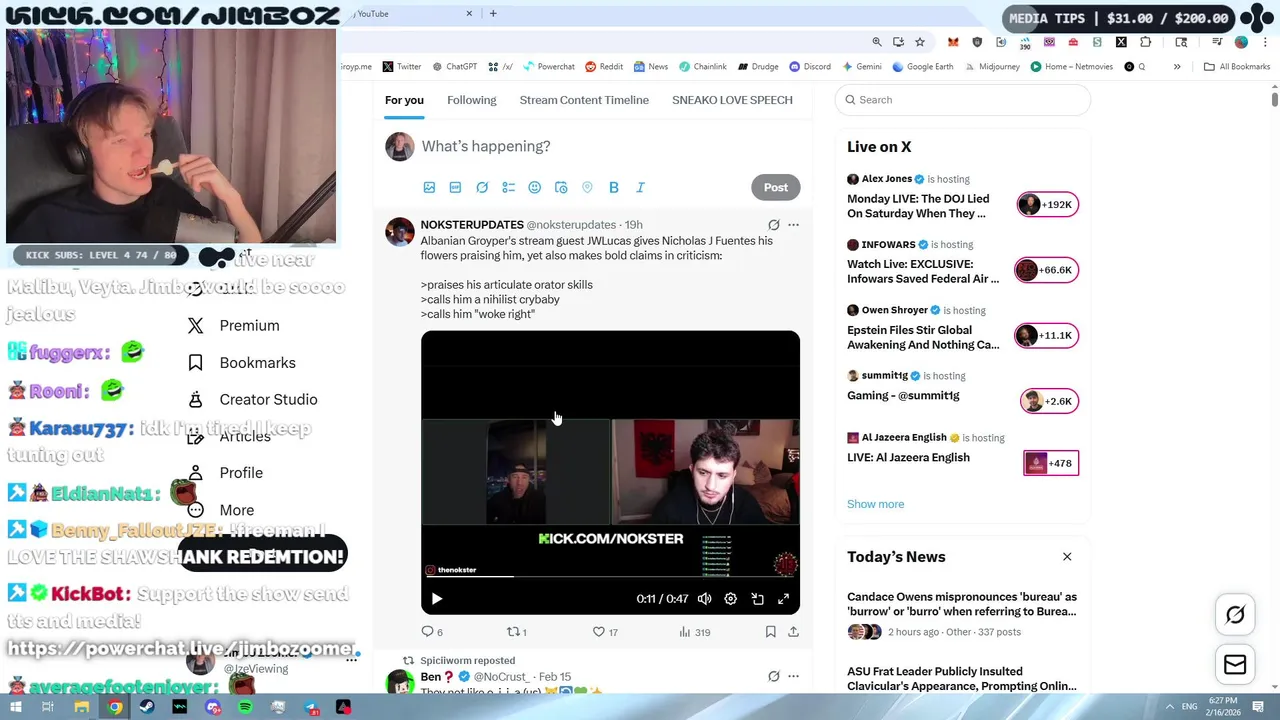Image resolution: width=1280 pixels, height=720 pixels.
Task: Like the NOKSTERUPDATES post
Action: click(x=605, y=632)
